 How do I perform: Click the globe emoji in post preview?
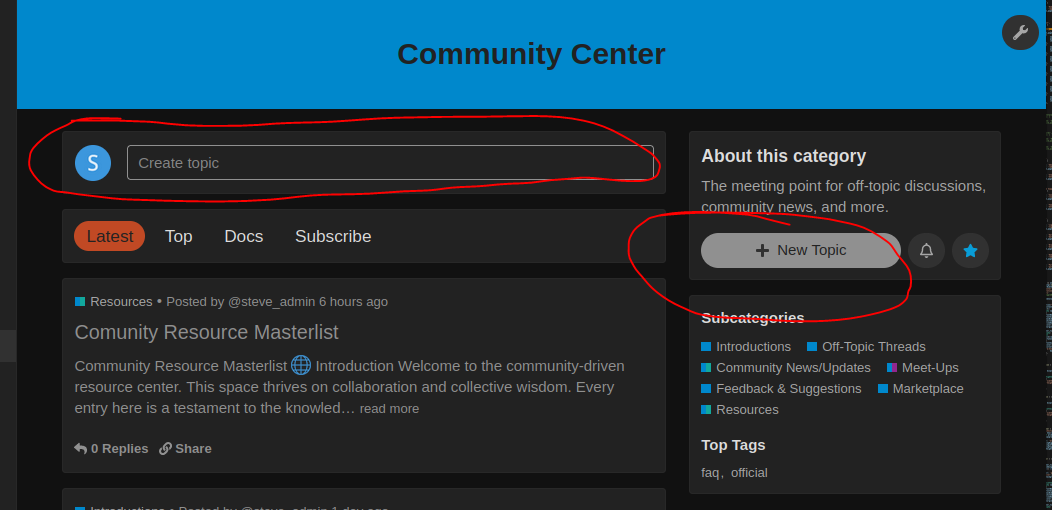(x=301, y=365)
